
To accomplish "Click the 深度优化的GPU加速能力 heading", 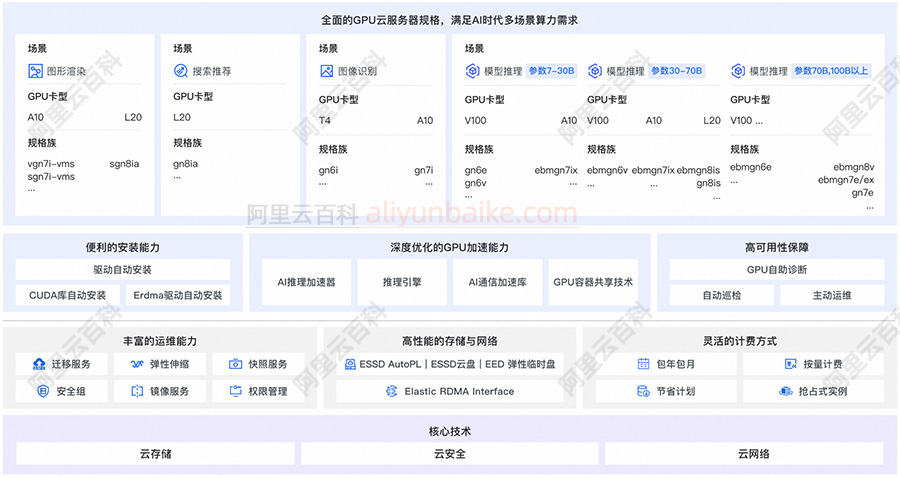I will 449,247.
